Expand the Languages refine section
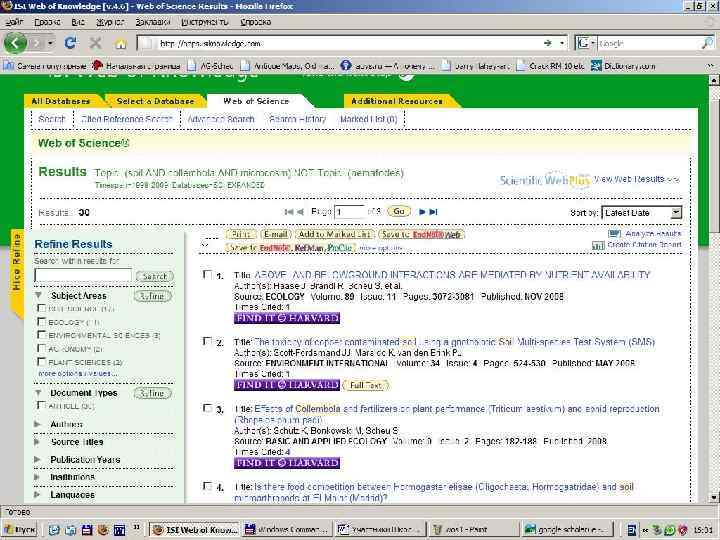Viewport: 720px width, 540px height. [x=38, y=495]
